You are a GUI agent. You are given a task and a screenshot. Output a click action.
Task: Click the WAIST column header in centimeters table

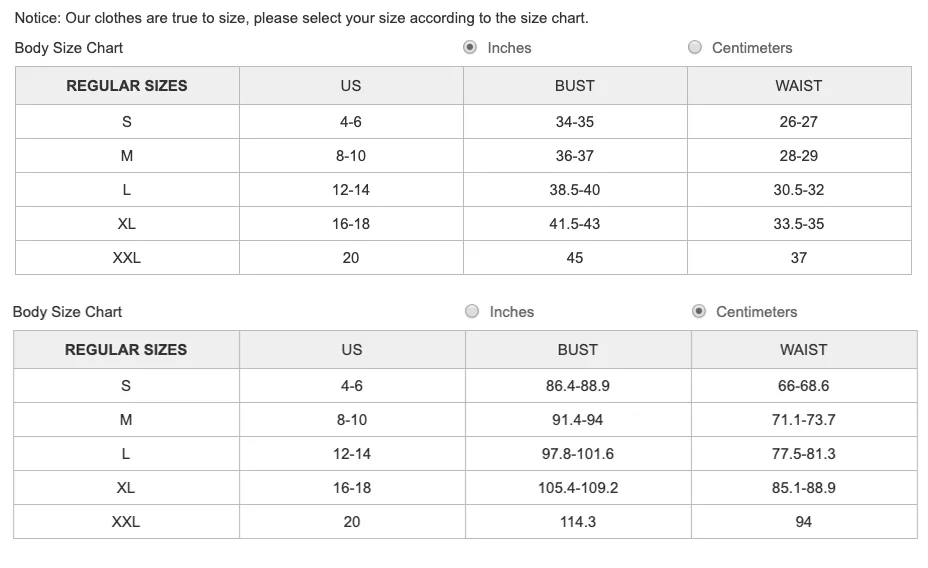tap(804, 350)
